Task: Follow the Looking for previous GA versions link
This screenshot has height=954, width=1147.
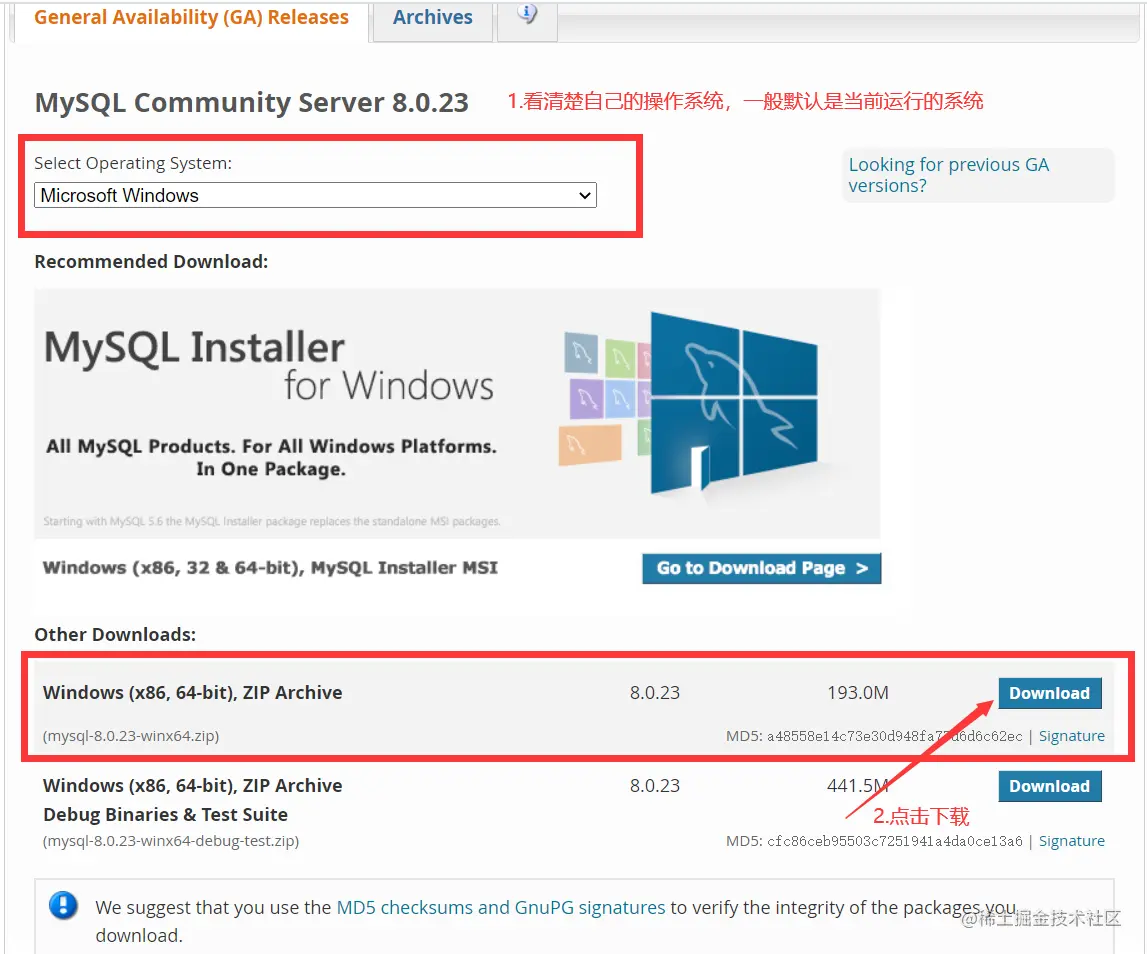Action: tap(948, 175)
